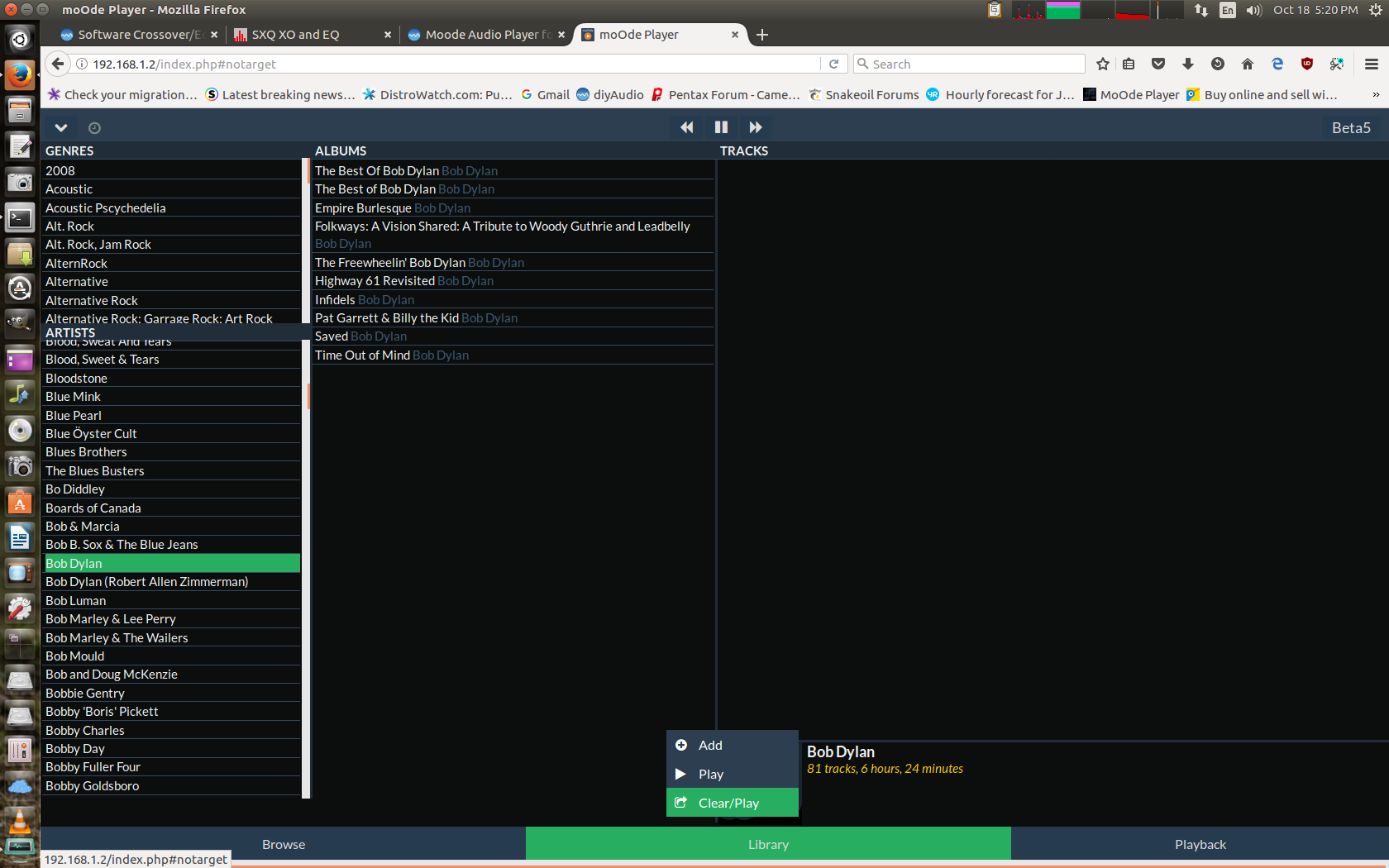Open a new Firefox tab
The width and height of the screenshot is (1389, 868).
click(762, 35)
